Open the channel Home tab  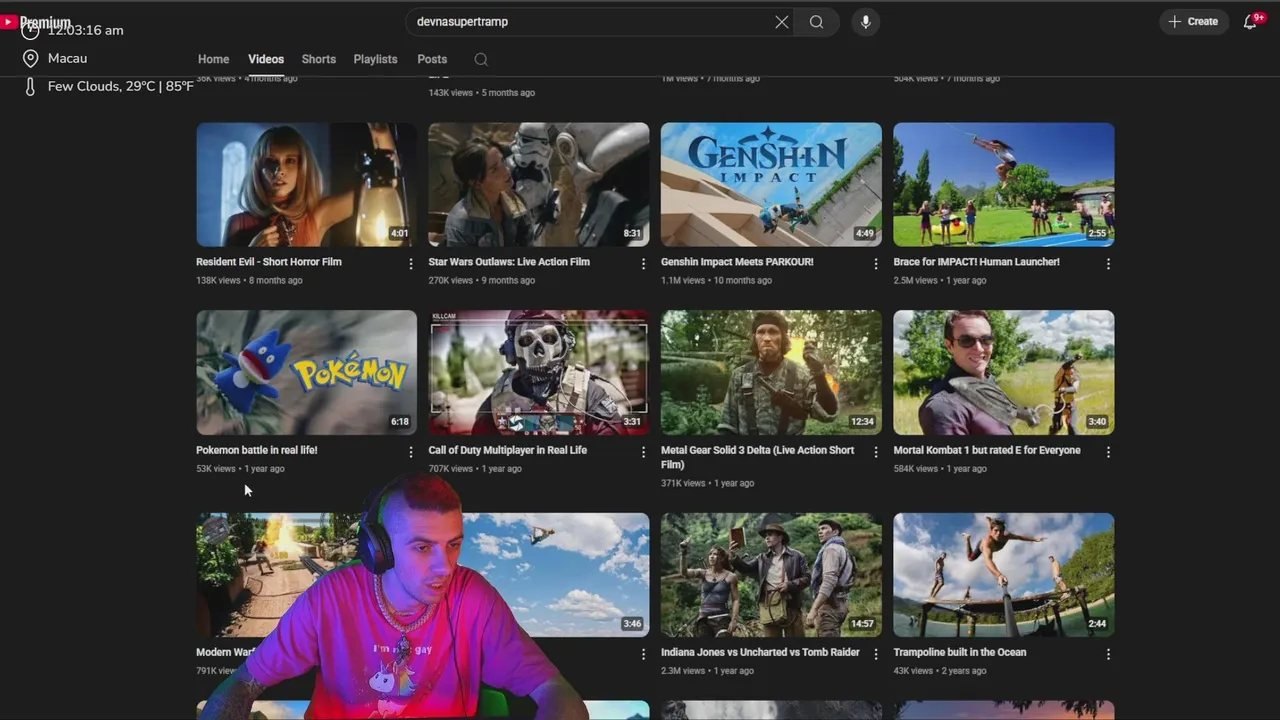[x=213, y=59]
